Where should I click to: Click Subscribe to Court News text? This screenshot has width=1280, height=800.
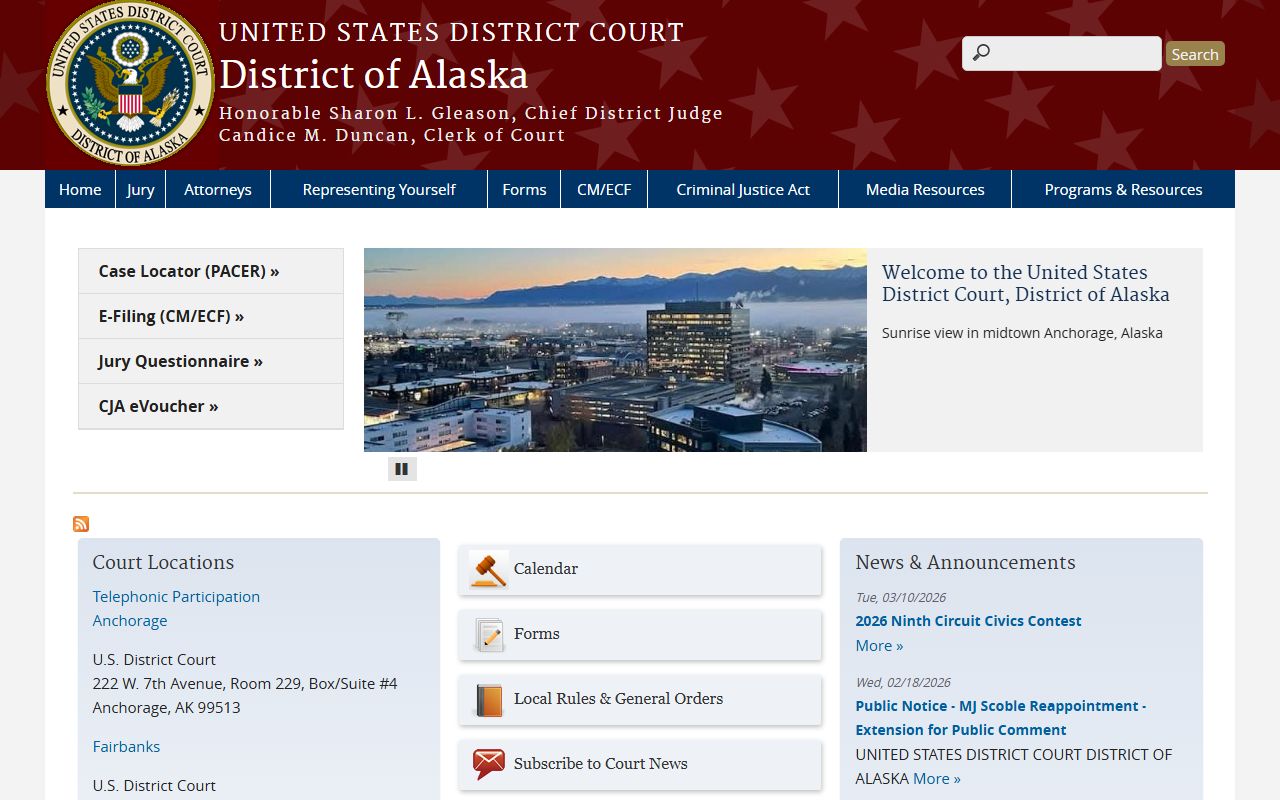point(601,764)
